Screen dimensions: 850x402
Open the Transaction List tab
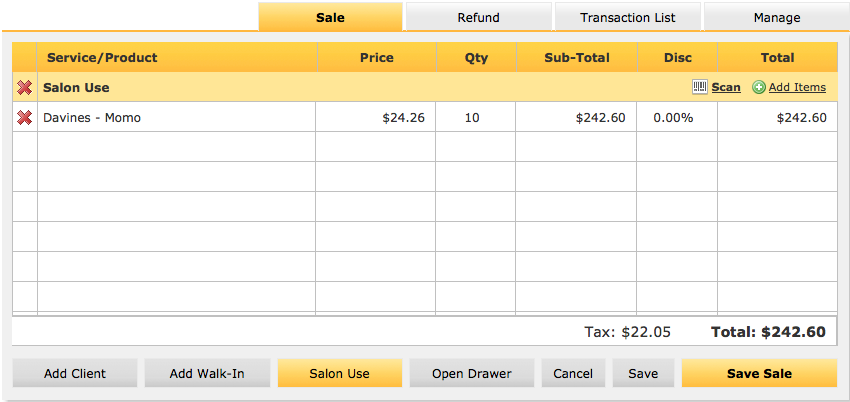[x=628, y=17]
